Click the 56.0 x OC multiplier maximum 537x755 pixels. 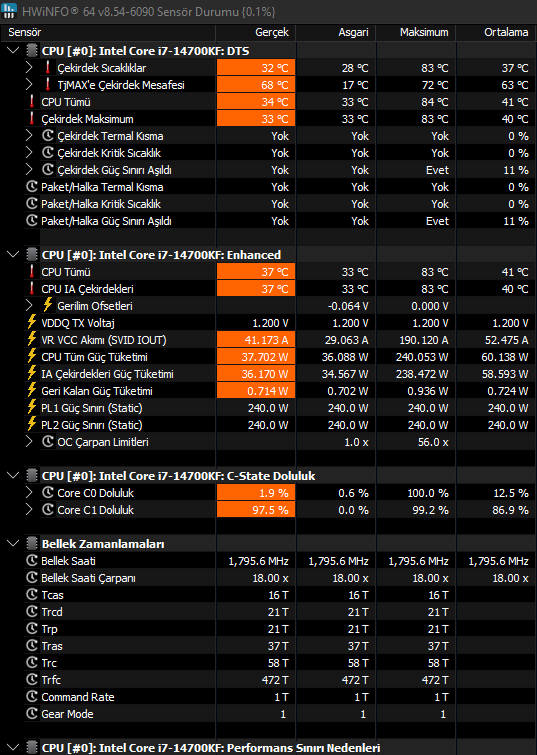[433, 442]
